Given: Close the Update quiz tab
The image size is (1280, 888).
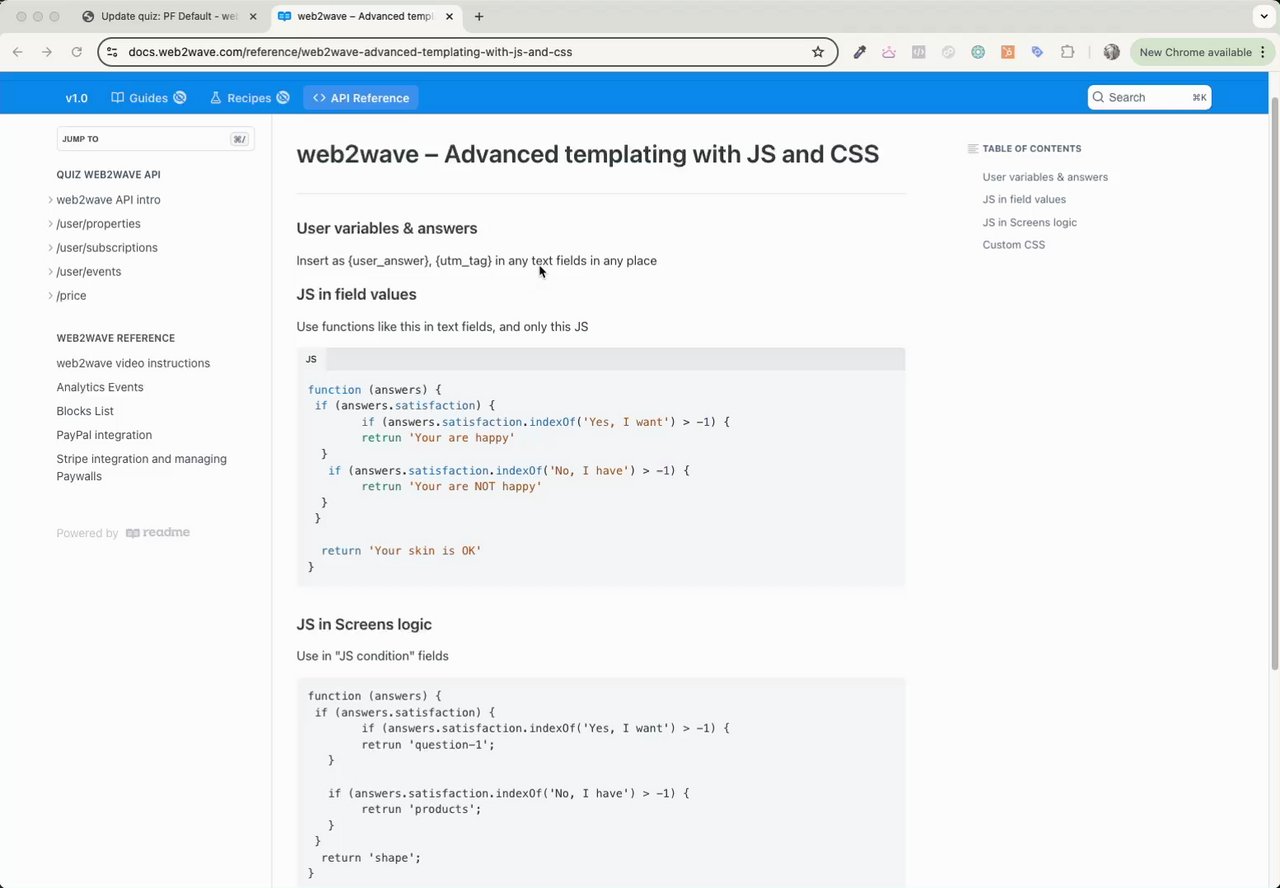Looking at the screenshot, I should point(253,16).
